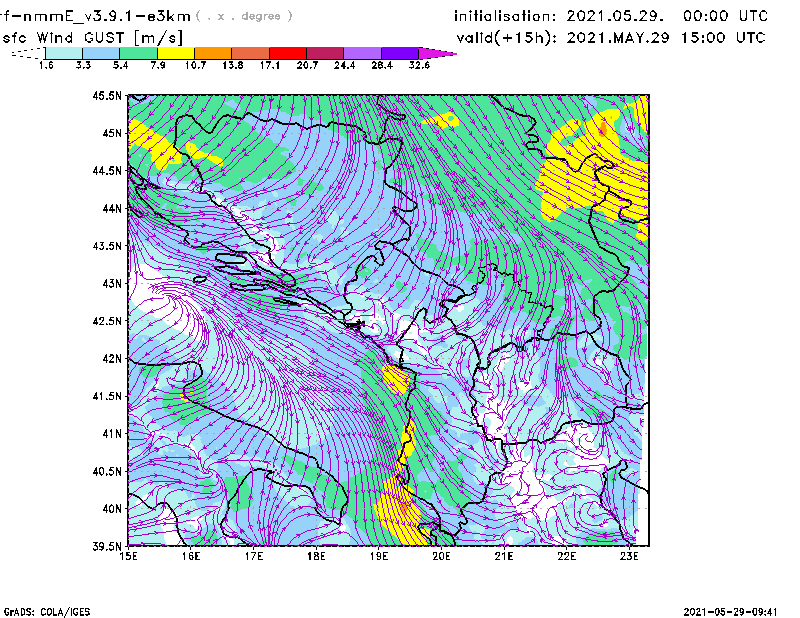Click the 45.5N latitude label
The width and height of the screenshot is (800, 618).
click(107, 95)
